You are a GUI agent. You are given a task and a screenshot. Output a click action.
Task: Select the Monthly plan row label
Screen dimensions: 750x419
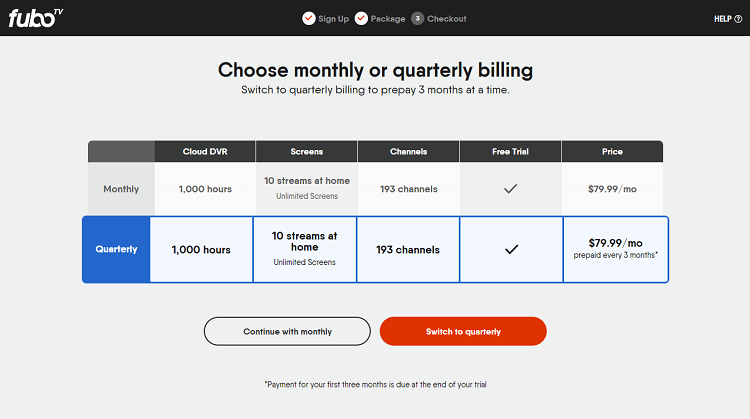[121, 189]
